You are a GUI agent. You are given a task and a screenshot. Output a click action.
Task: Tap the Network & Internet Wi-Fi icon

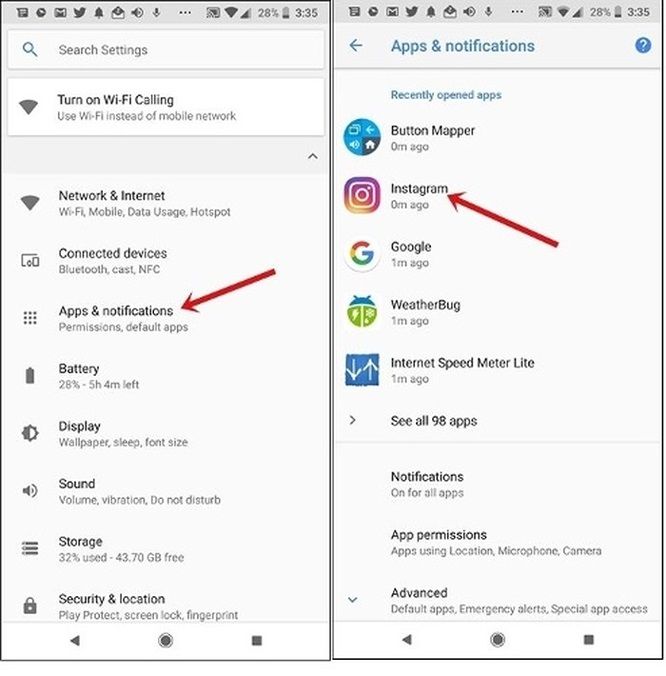tap(30, 202)
